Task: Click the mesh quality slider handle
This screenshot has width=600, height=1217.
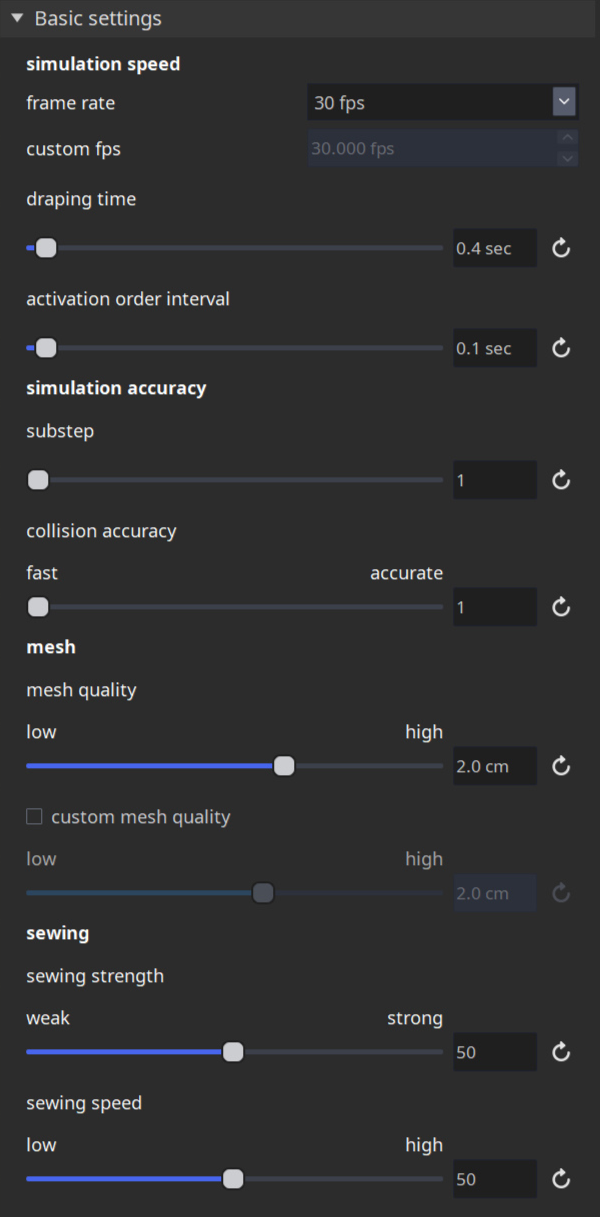Action: click(284, 766)
